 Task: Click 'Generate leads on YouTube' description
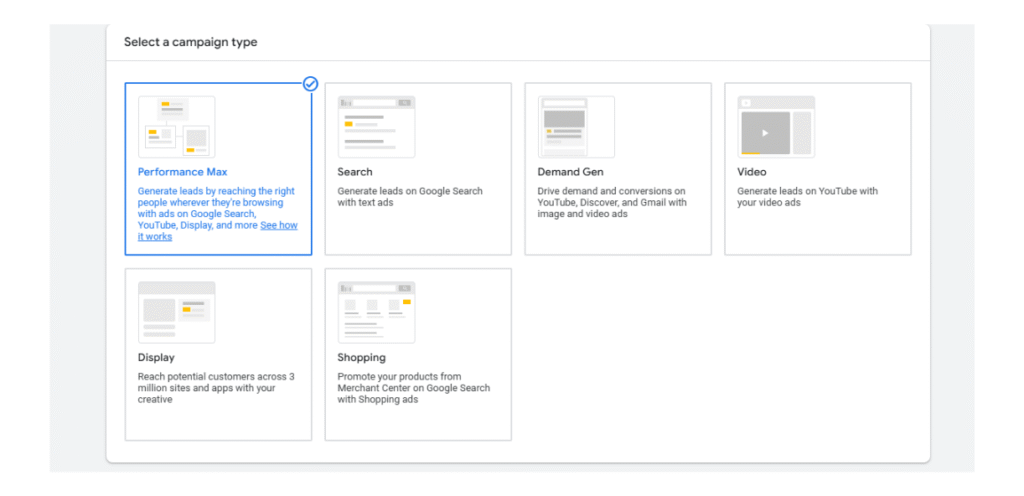807,197
